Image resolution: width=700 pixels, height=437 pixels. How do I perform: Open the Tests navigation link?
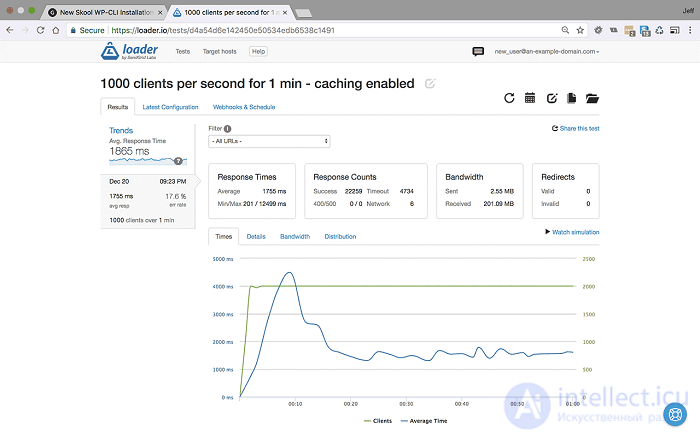coord(183,51)
